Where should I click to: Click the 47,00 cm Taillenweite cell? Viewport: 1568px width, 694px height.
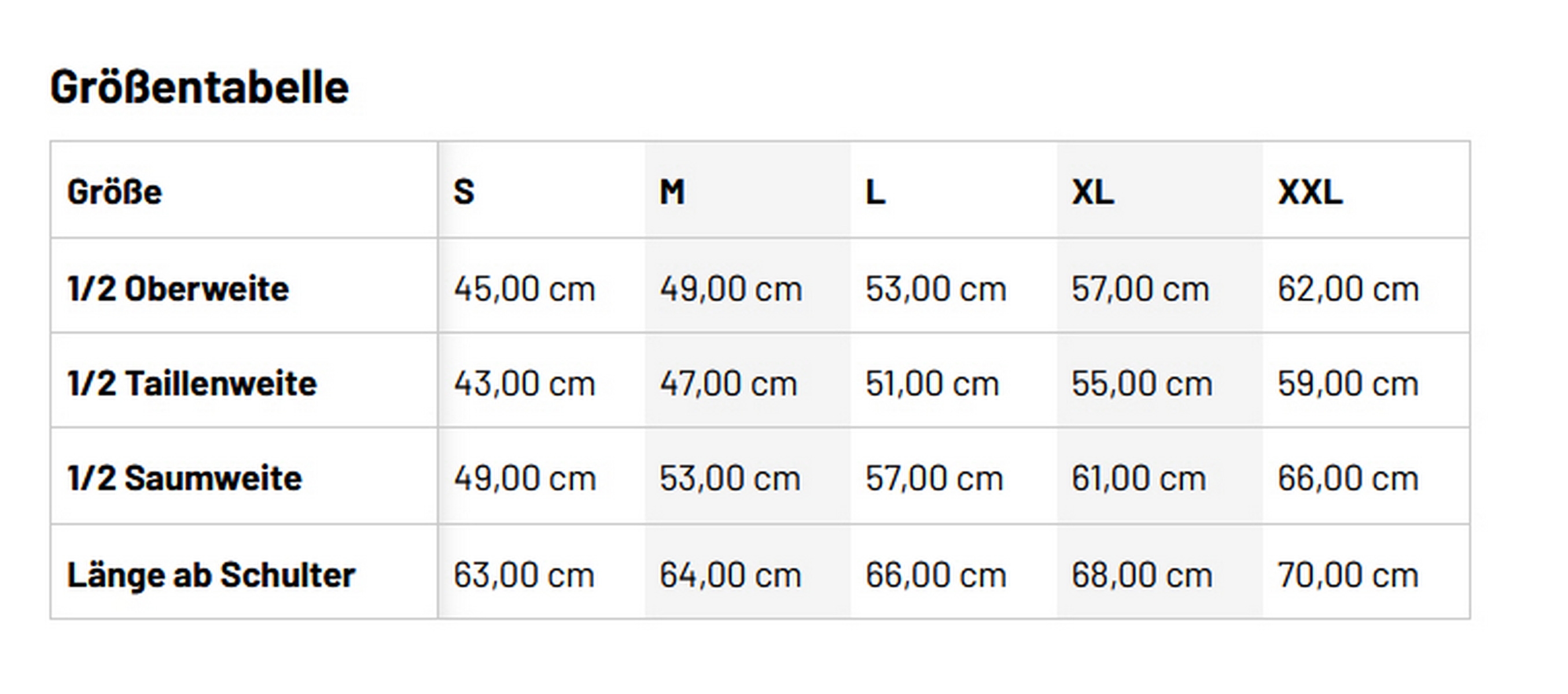(728, 383)
